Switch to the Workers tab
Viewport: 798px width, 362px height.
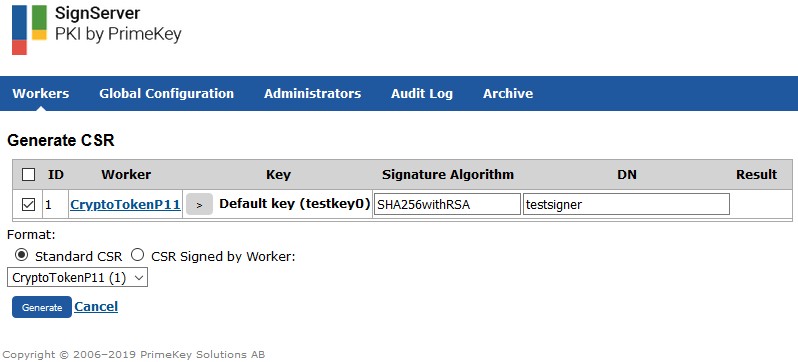click(41, 94)
